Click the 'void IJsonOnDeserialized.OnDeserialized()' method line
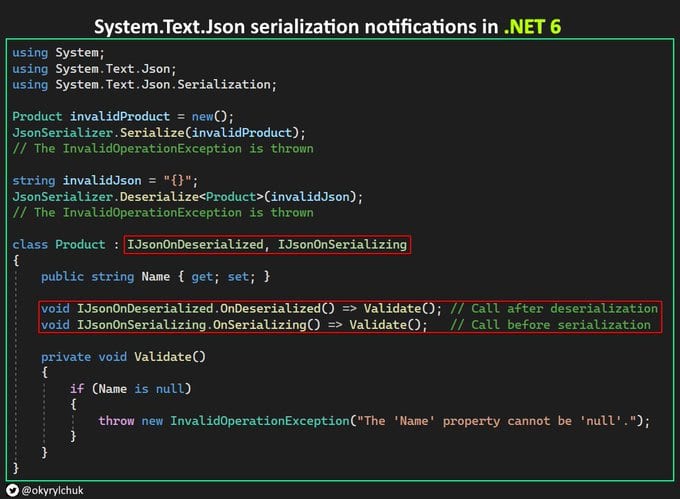Screen dimensions: 680x499 coord(241,308)
